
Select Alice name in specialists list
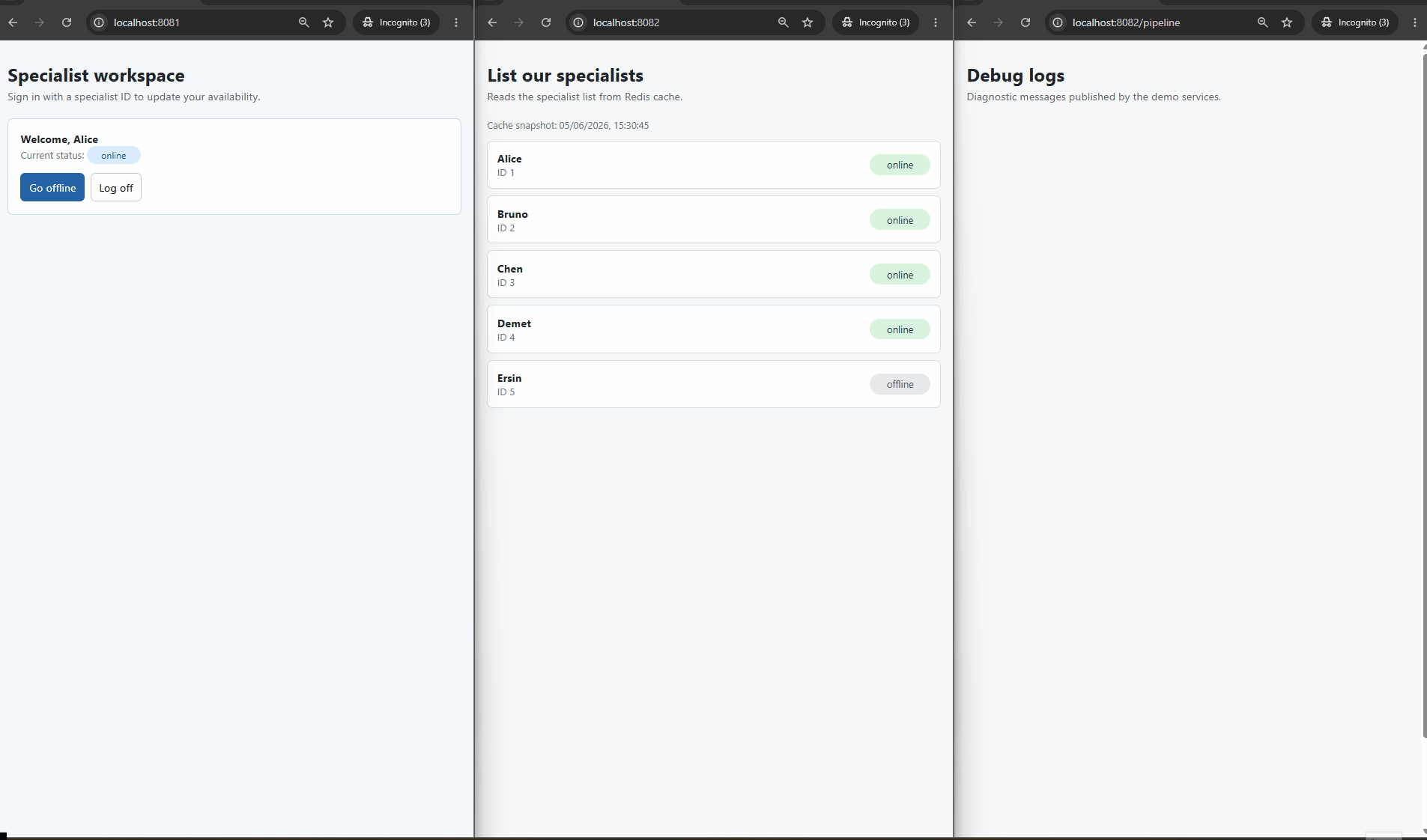tap(509, 159)
